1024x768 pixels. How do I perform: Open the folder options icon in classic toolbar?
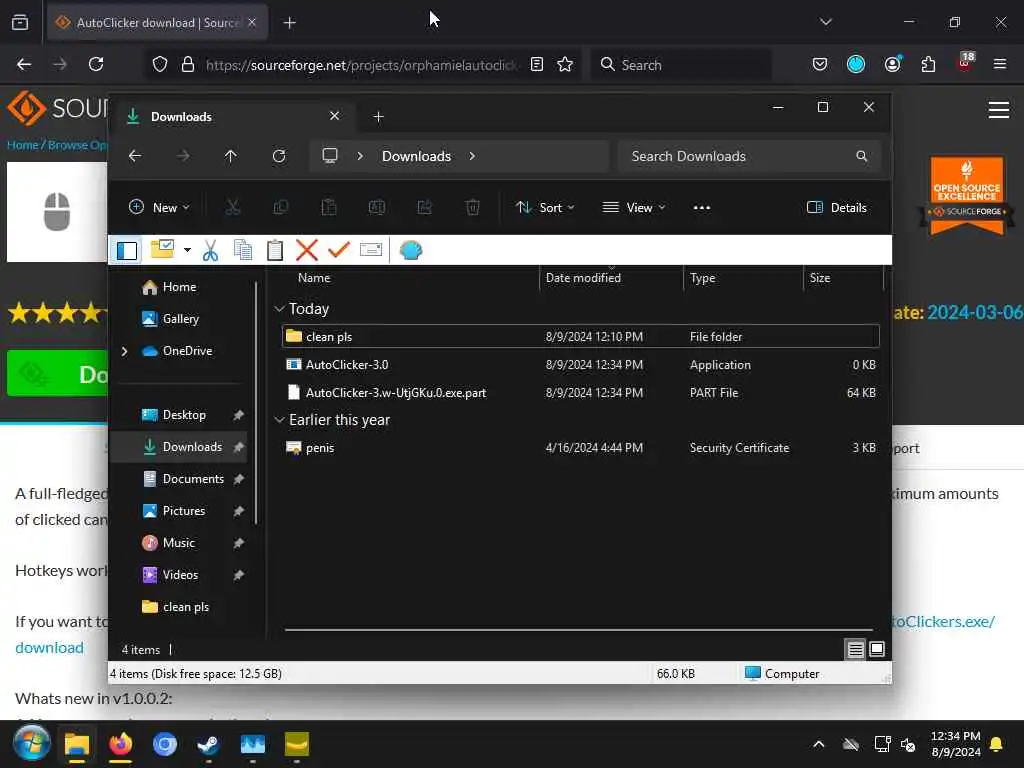[x=162, y=249]
